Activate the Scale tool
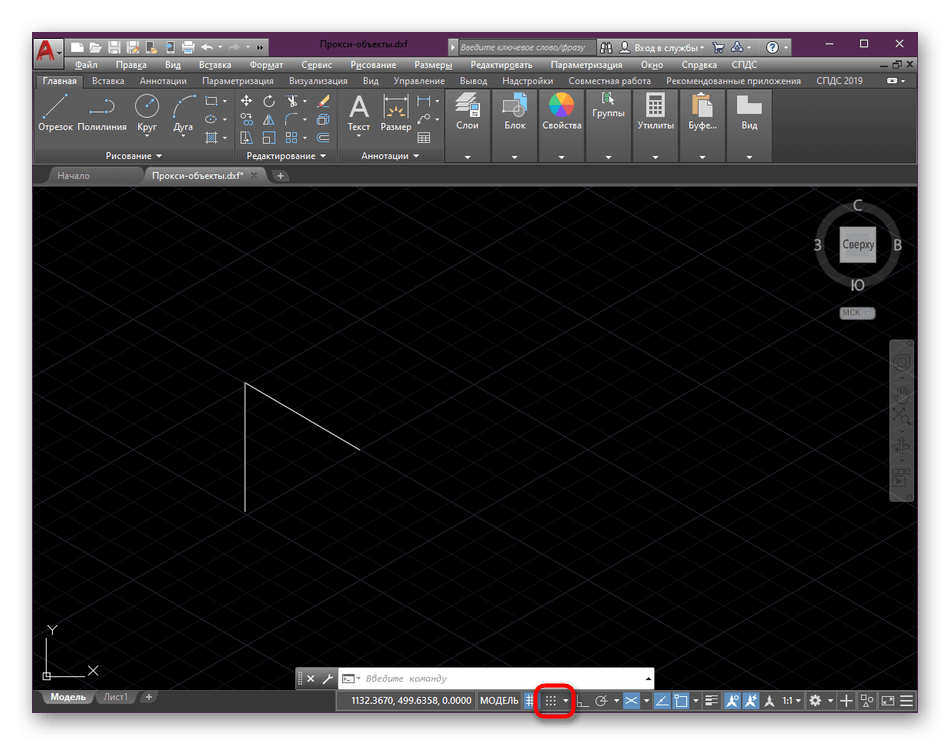 (269, 138)
